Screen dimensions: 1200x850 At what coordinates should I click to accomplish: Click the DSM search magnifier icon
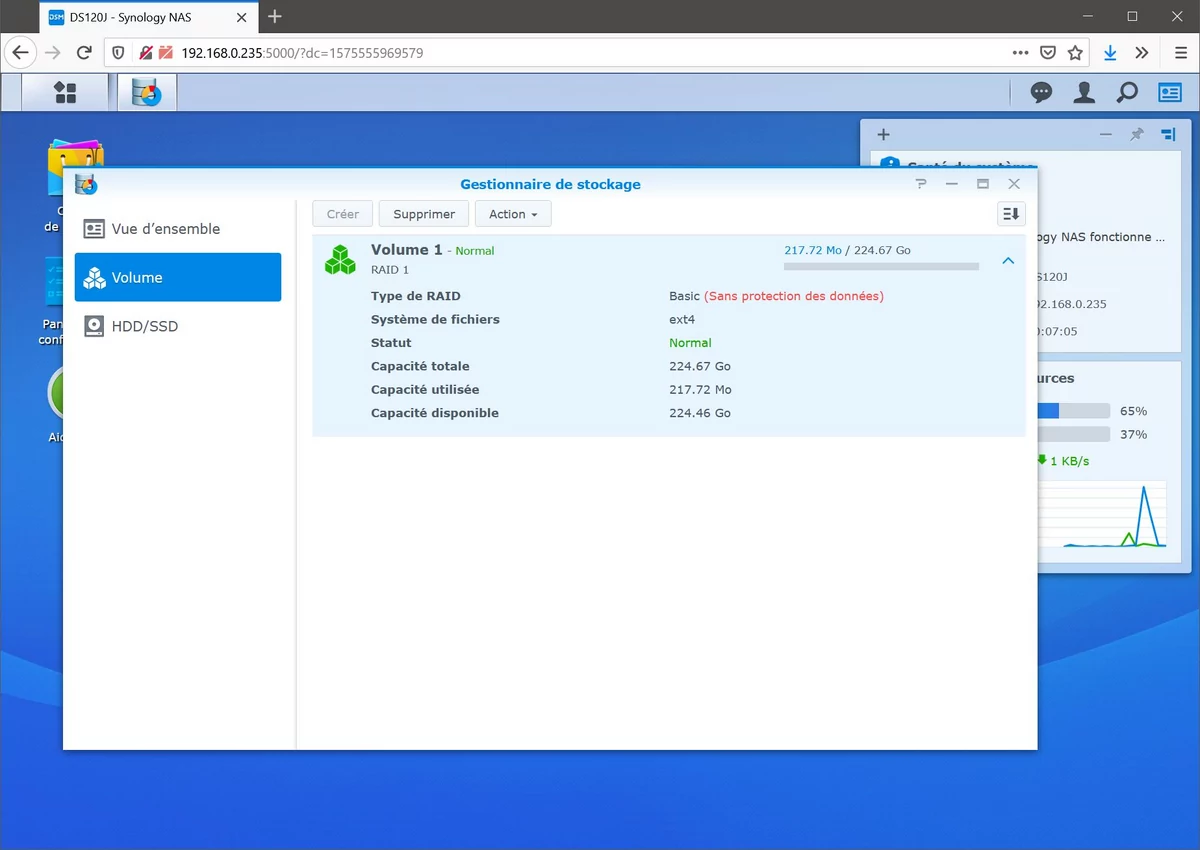pos(1127,93)
